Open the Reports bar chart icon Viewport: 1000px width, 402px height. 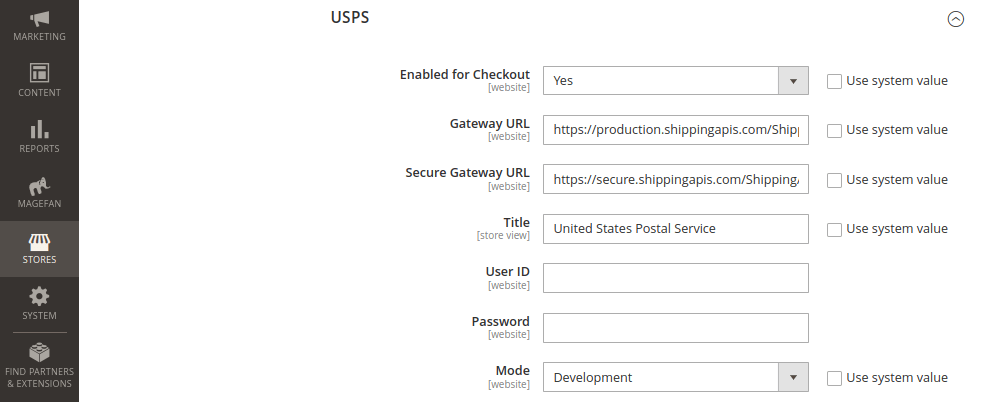coord(39,129)
